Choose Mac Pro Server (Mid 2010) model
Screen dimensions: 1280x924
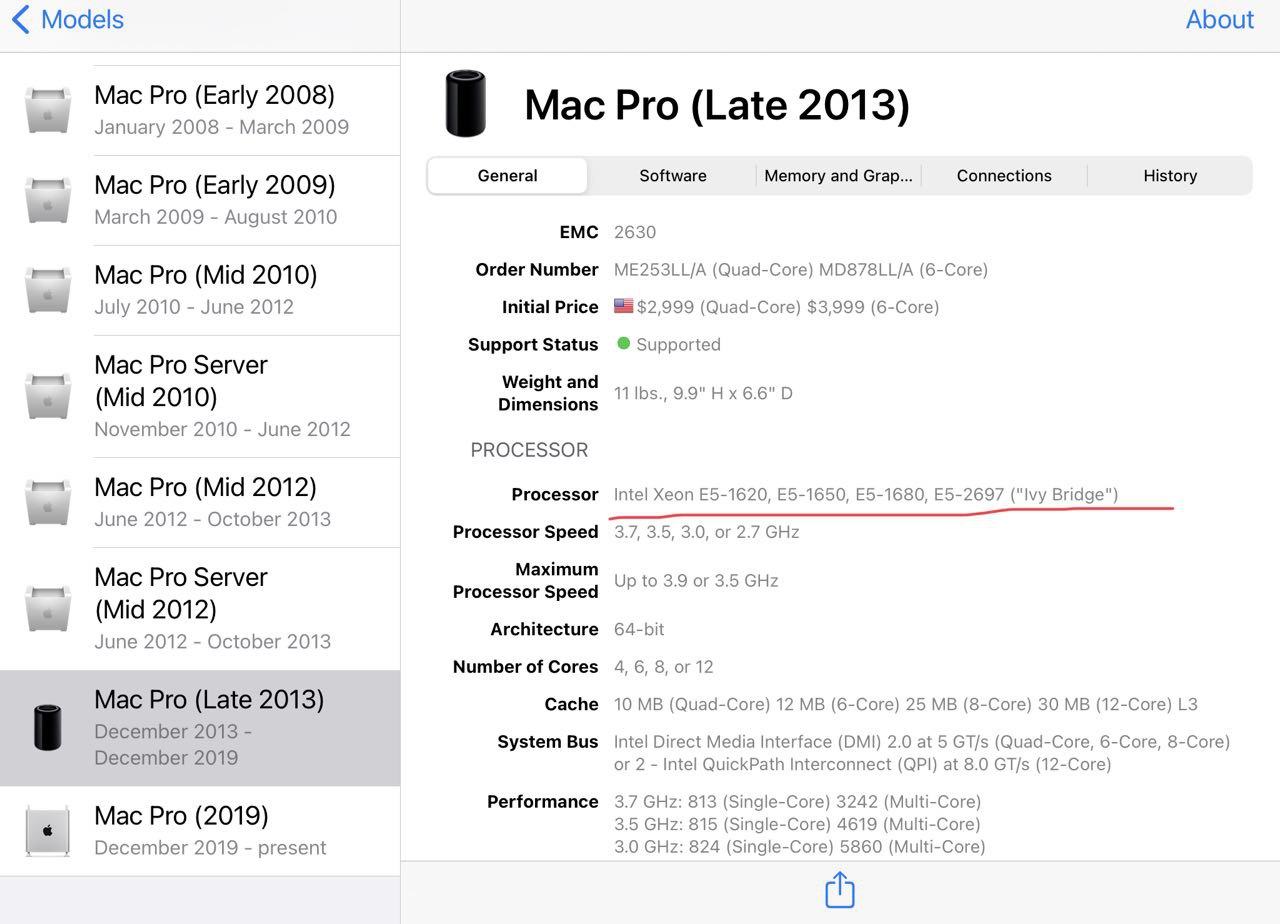click(200, 396)
